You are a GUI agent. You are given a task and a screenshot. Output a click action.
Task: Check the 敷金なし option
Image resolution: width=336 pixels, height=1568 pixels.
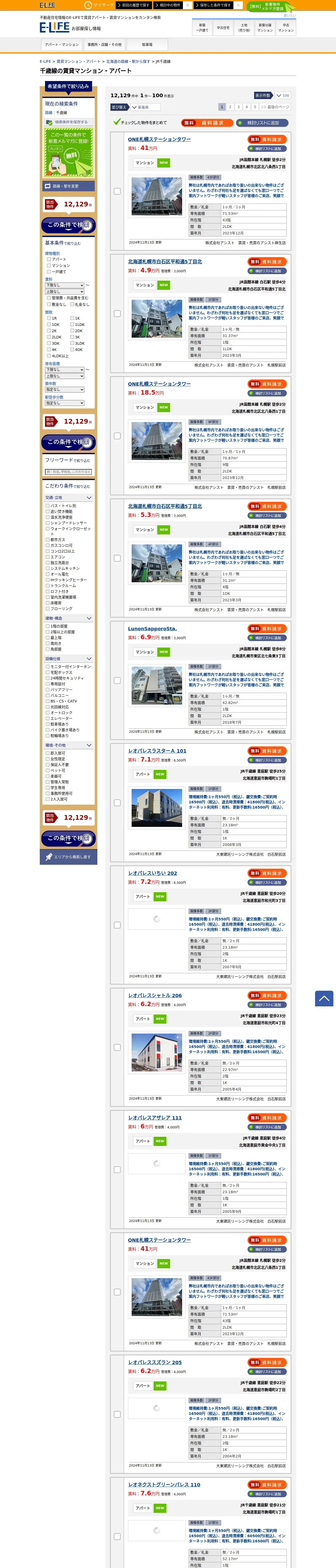click(49, 304)
